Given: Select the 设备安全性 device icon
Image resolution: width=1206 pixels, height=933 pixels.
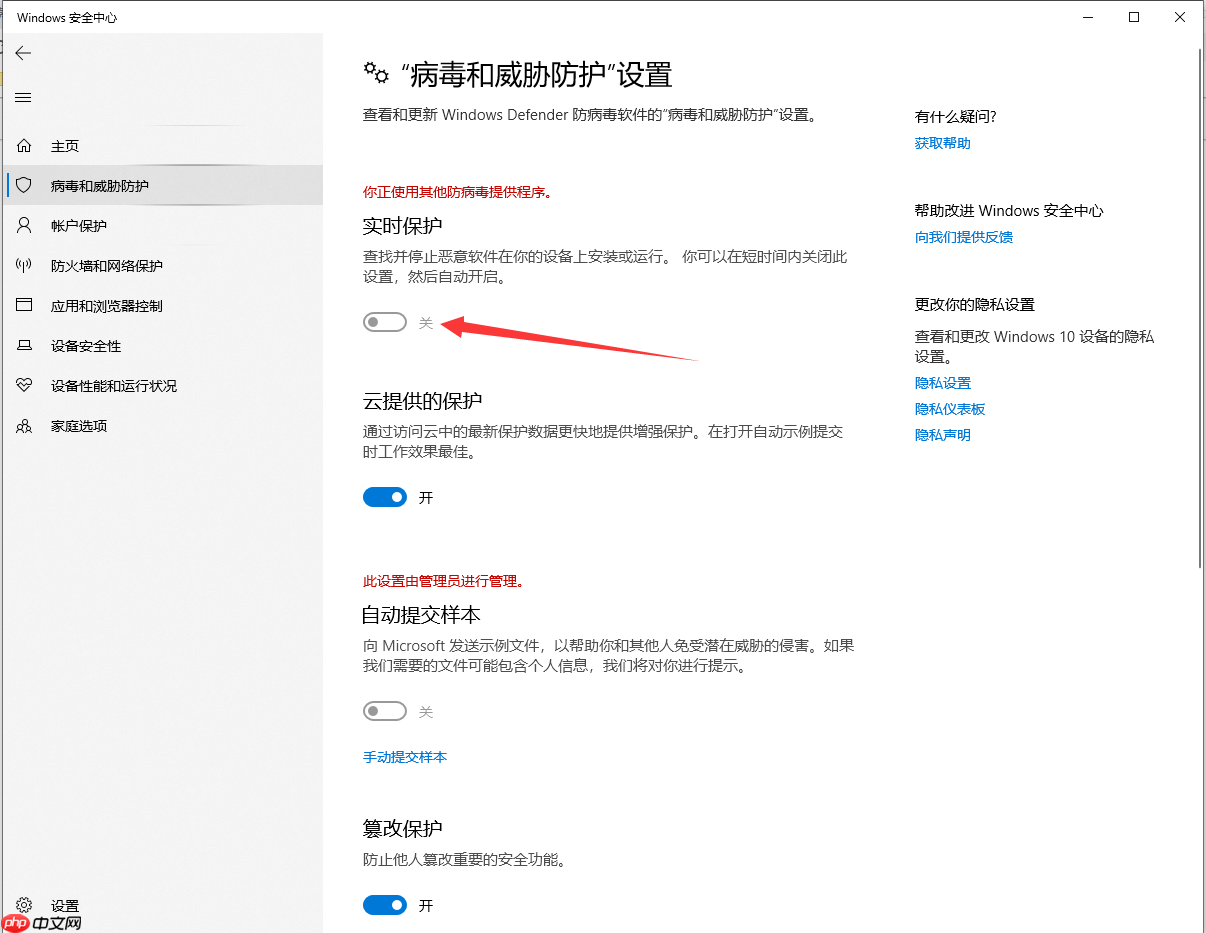Looking at the screenshot, I should point(23,345).
